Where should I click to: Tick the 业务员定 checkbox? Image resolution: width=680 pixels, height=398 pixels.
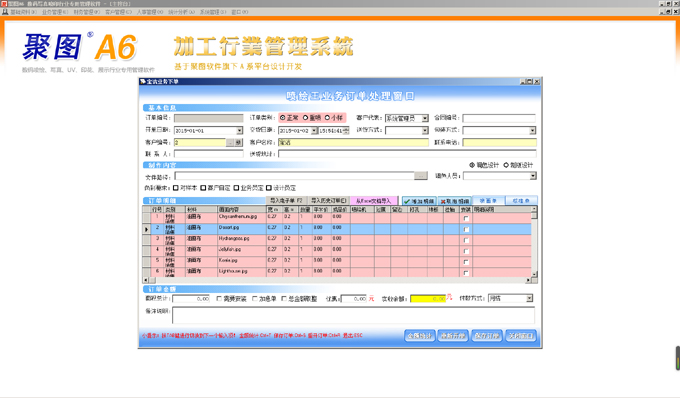(x=236, y=188)
